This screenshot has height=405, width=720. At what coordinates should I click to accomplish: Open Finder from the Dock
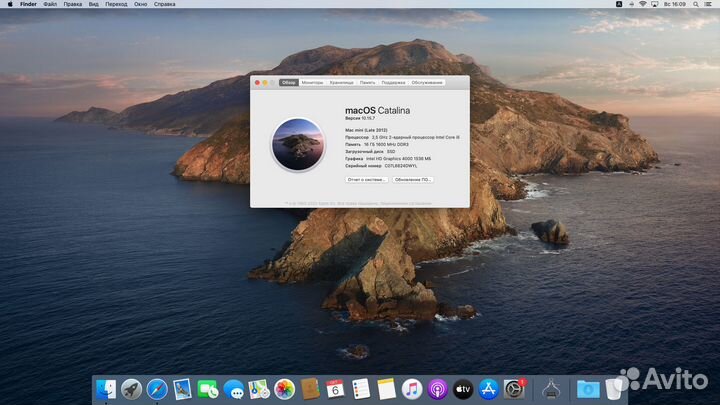coord(107,389)
